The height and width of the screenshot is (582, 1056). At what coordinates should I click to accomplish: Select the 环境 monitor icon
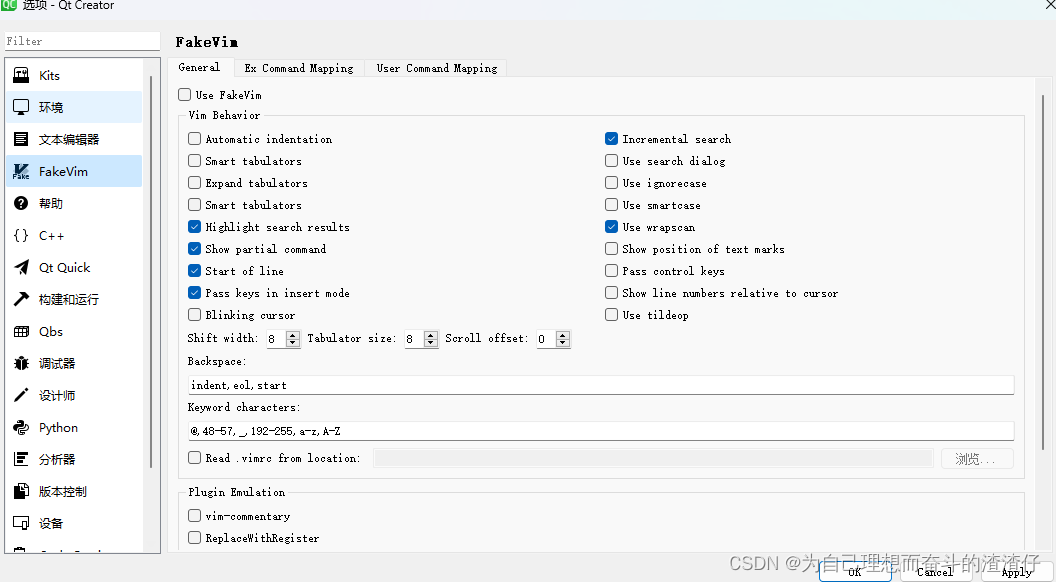coord(22,107)
